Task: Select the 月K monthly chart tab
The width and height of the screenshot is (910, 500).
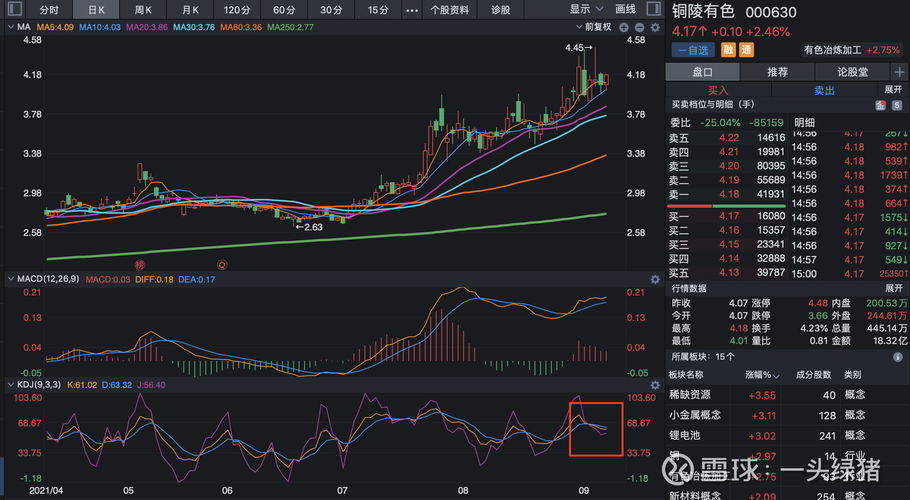Action: [190, 10]
